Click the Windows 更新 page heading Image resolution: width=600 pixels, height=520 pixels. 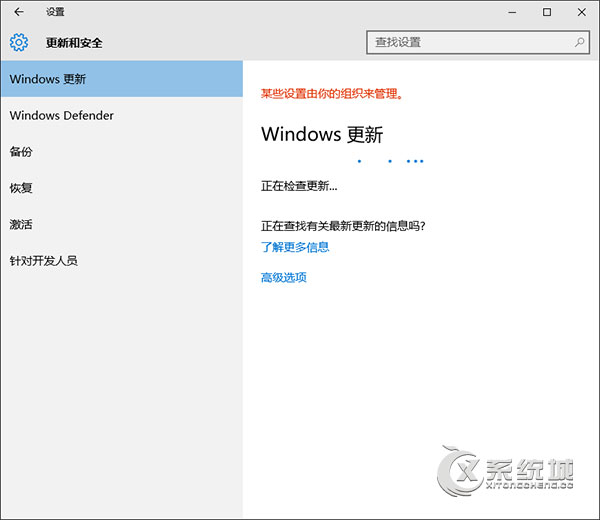coord(322,134)
